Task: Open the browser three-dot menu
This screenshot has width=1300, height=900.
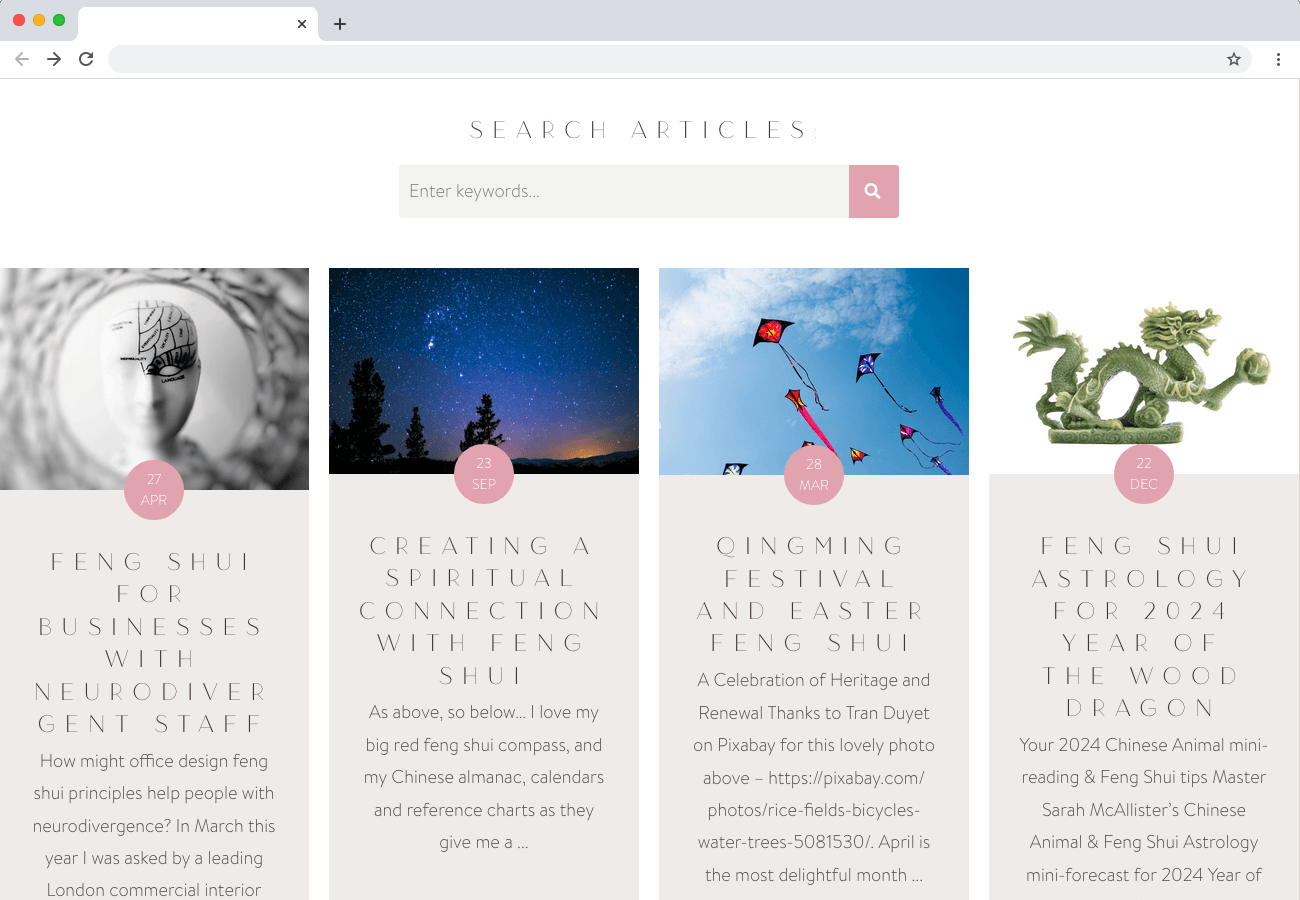Action: point(1278,59)
